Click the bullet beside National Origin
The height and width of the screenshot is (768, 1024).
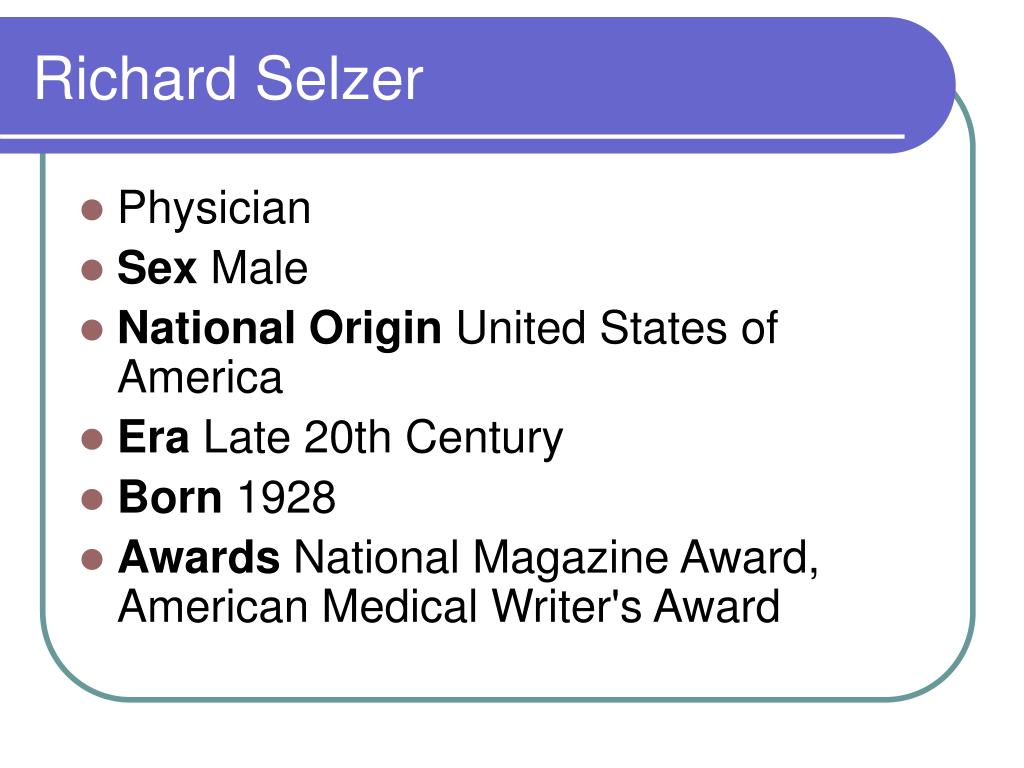(x=92, y=330)
